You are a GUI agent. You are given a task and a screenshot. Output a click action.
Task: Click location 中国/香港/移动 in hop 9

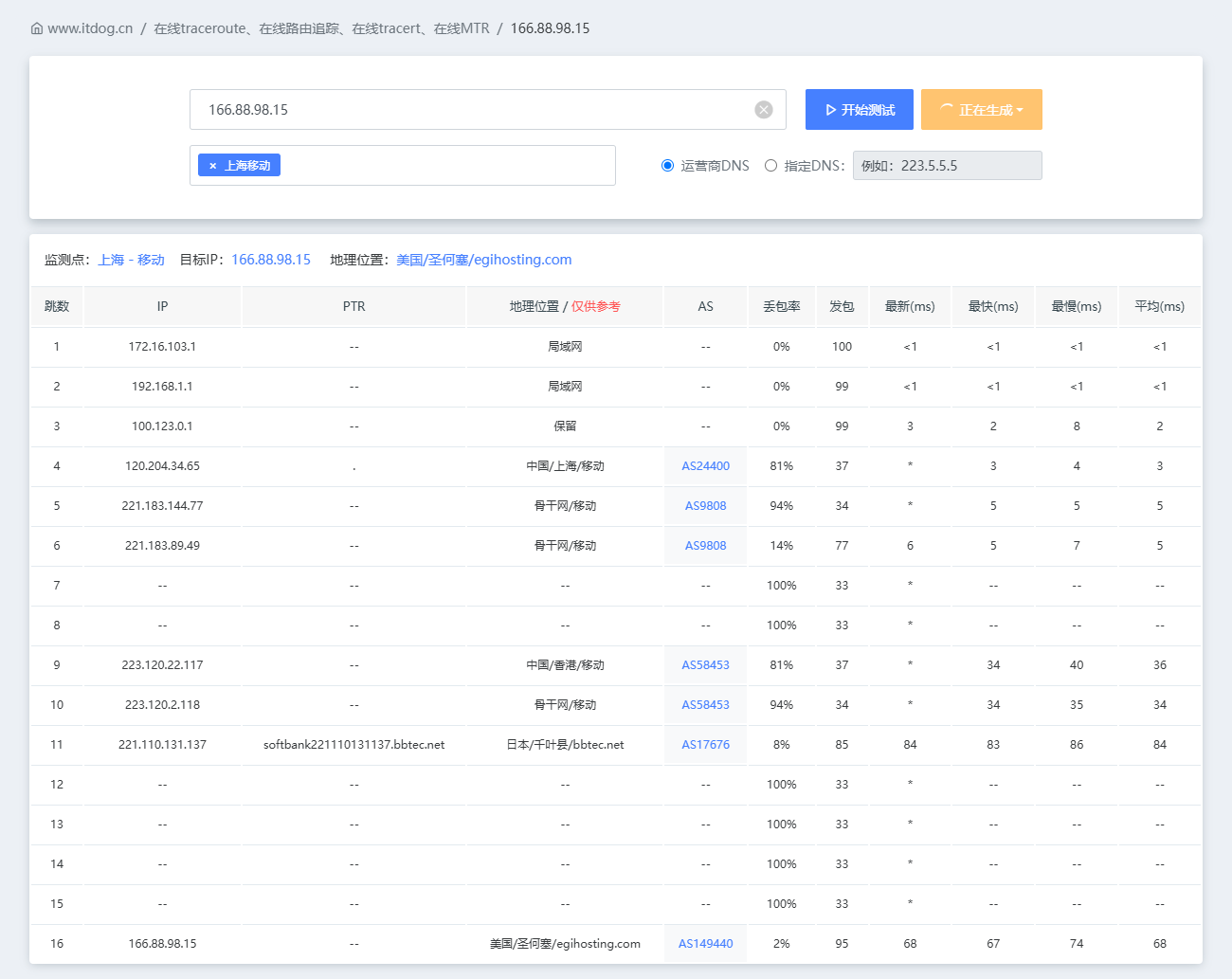(x=565, y=665)
